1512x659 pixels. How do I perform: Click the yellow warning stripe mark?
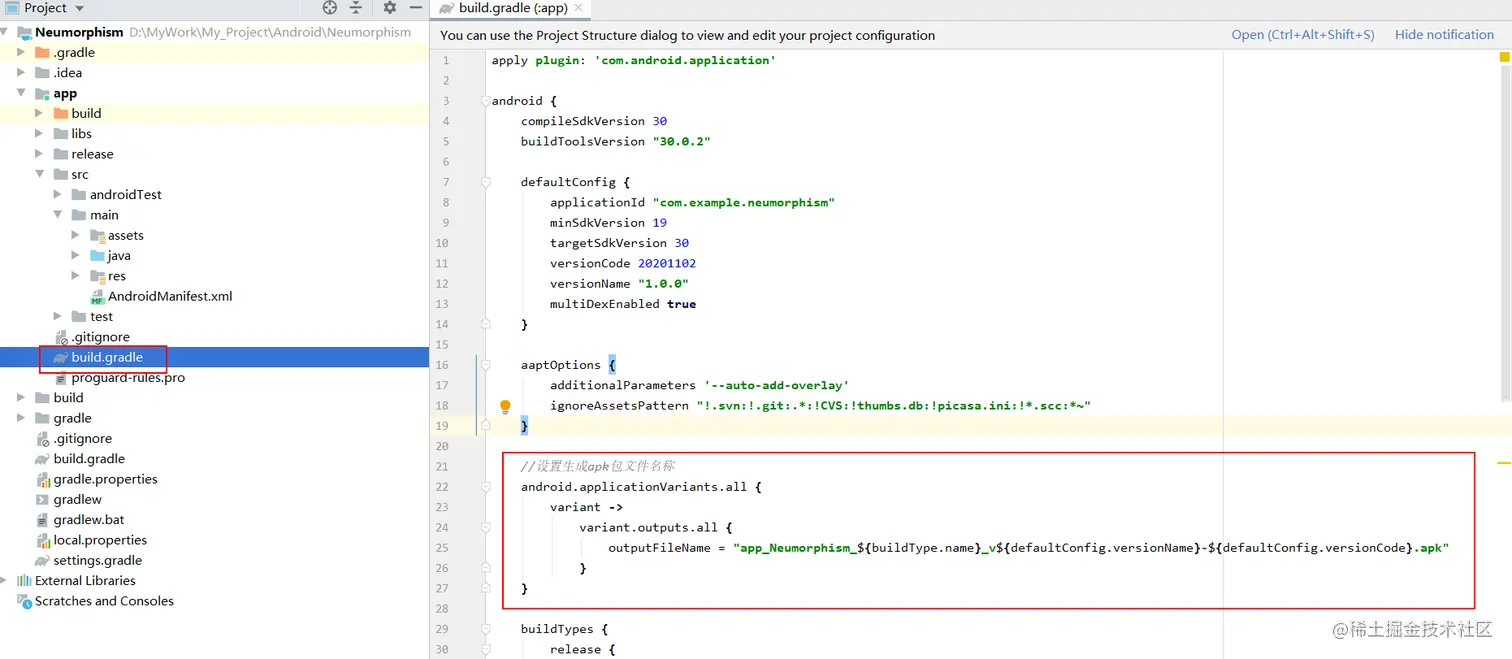[1503, 464]
